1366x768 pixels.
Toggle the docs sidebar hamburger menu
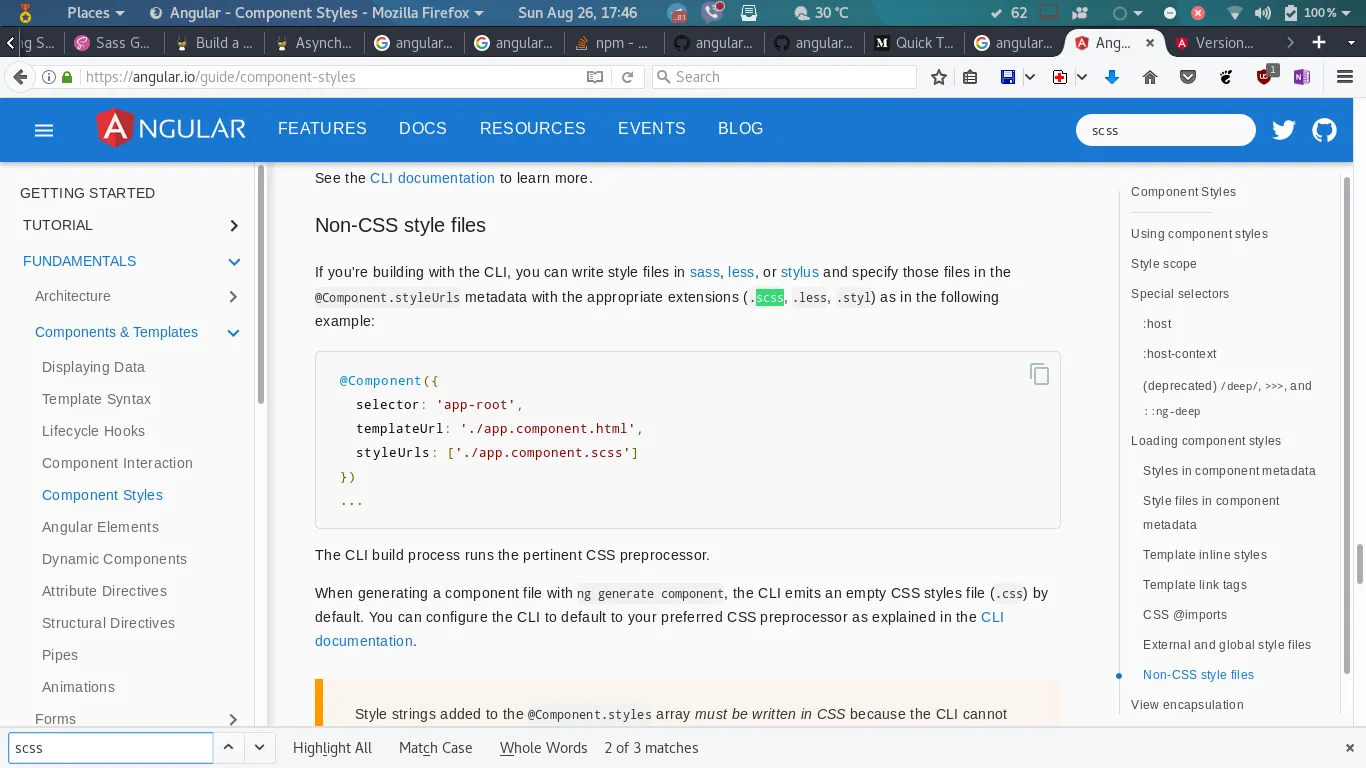(x=43, y=130)
